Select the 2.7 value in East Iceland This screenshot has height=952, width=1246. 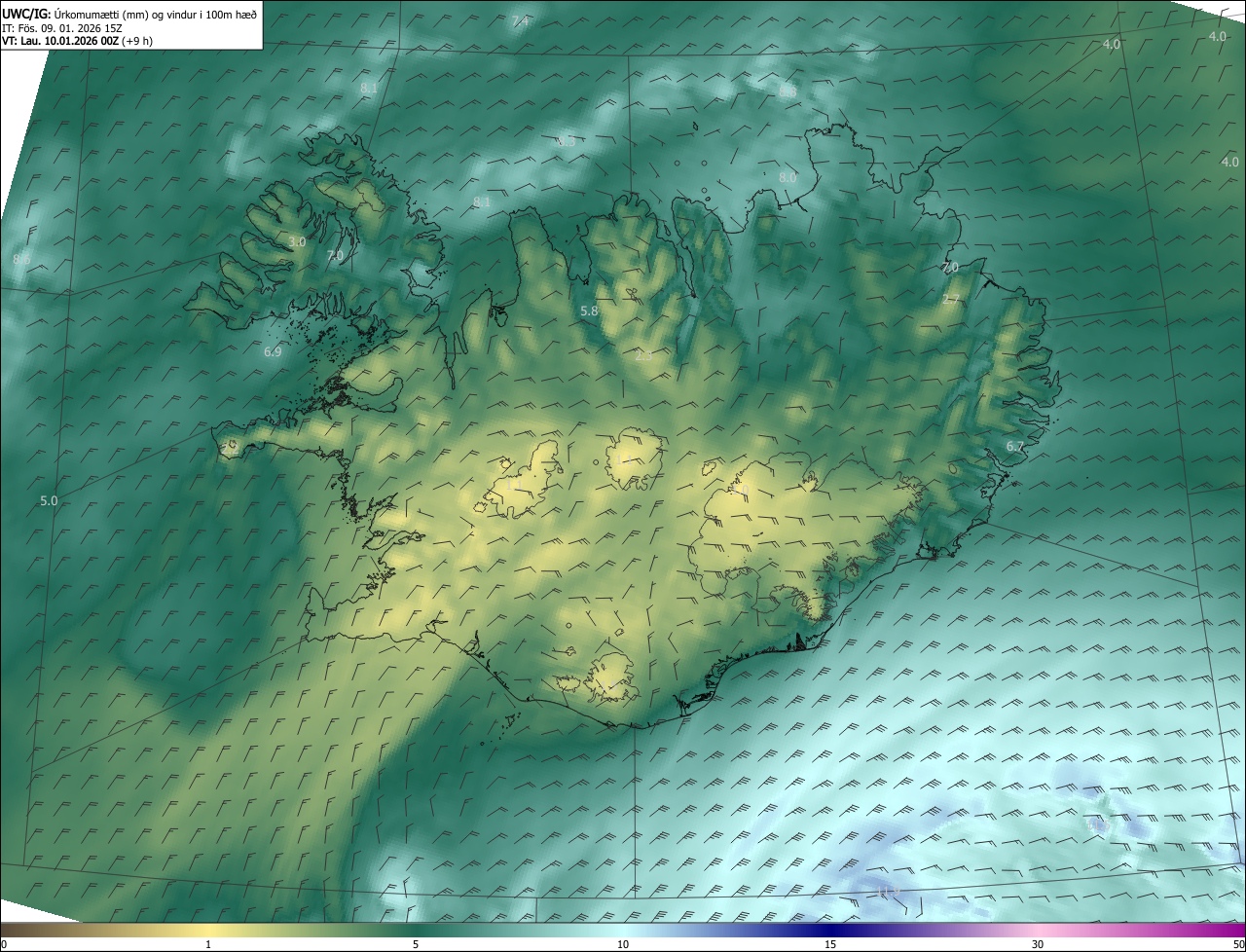[951, 299]
